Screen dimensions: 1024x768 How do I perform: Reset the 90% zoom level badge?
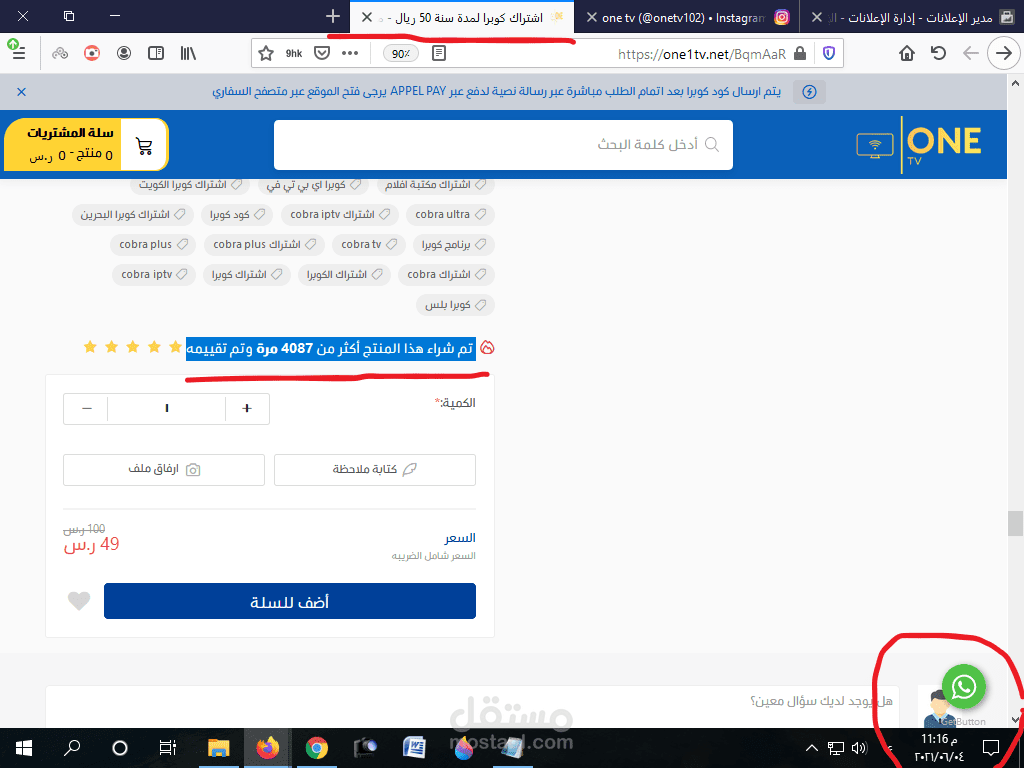click(x=400, y=54)
